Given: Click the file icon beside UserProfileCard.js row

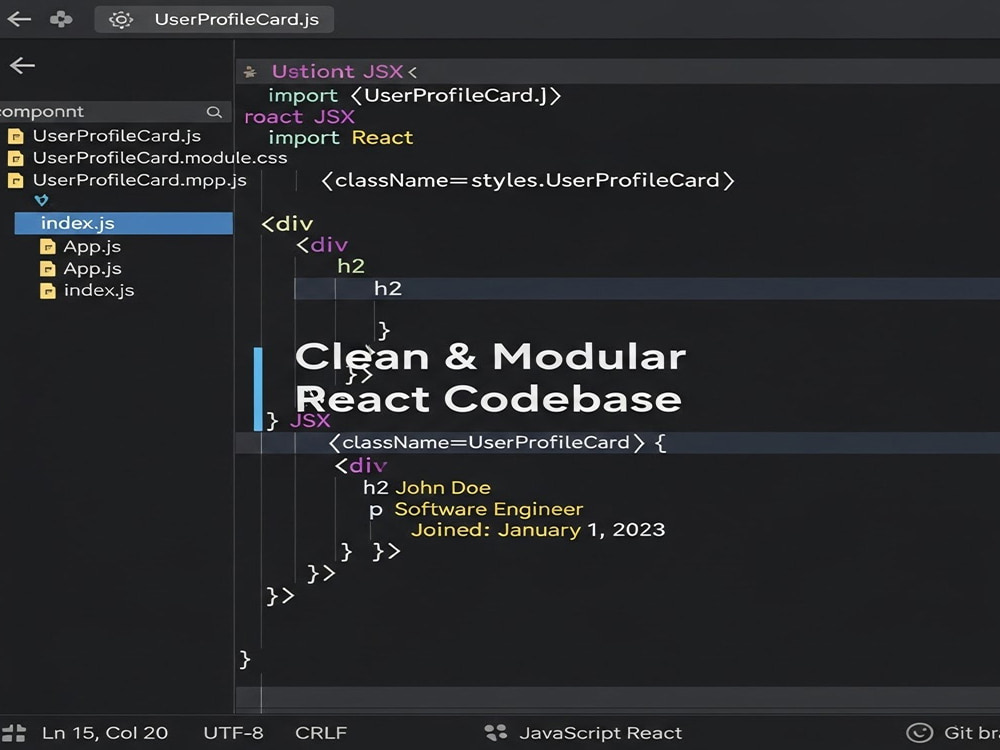Looking at the screenshot, I should tap(15, 136).
